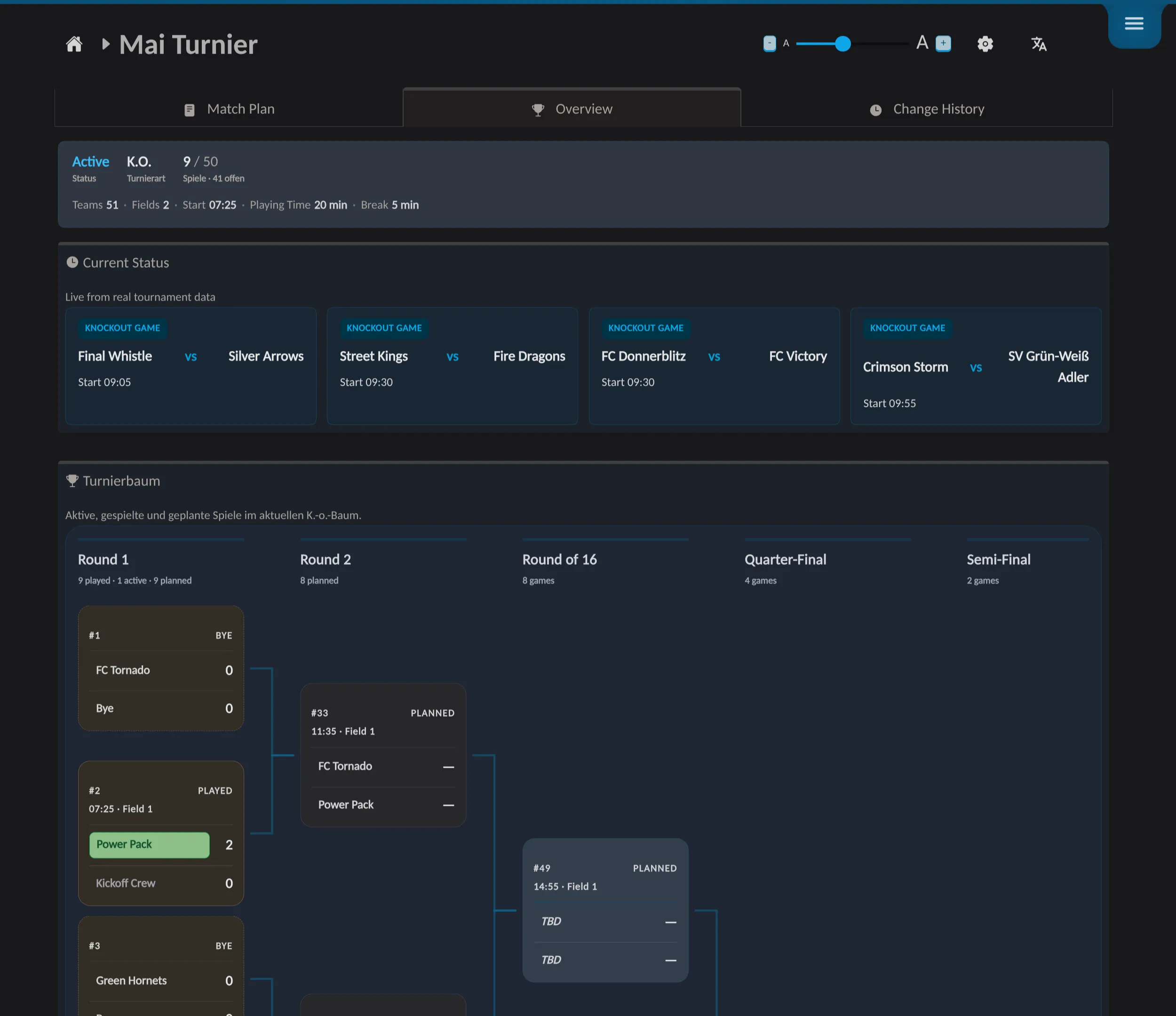
Task: Open settings via the gear icon
Action: coord(985,44)
